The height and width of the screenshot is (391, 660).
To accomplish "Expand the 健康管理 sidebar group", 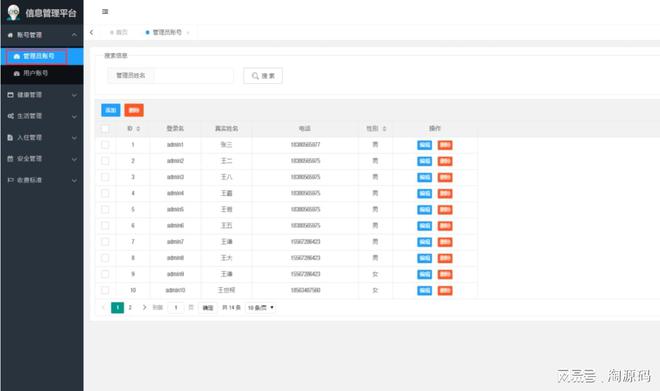I will [42, 95].
